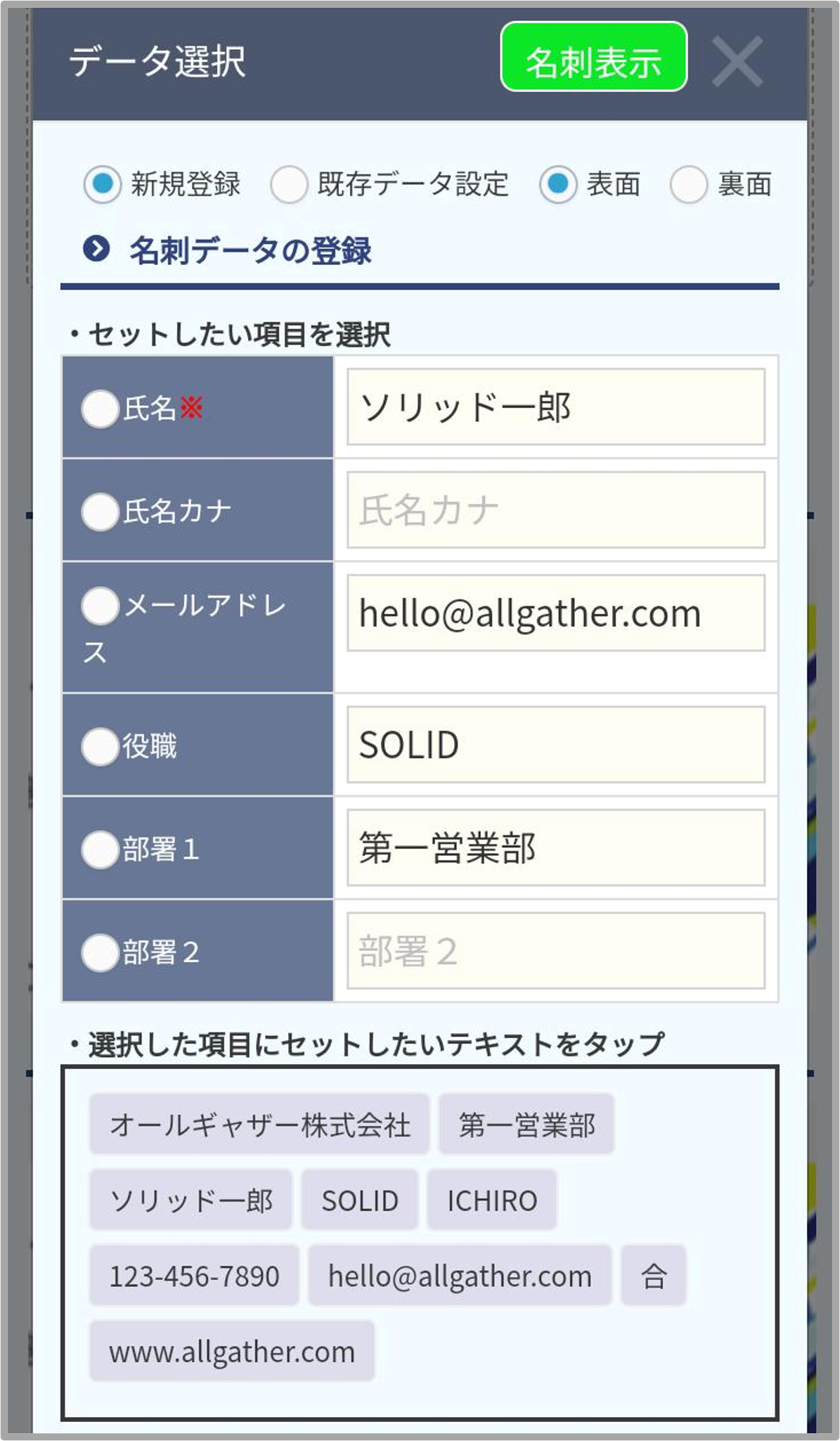Focus the empty 氏名カナ input field

[556, 510]
